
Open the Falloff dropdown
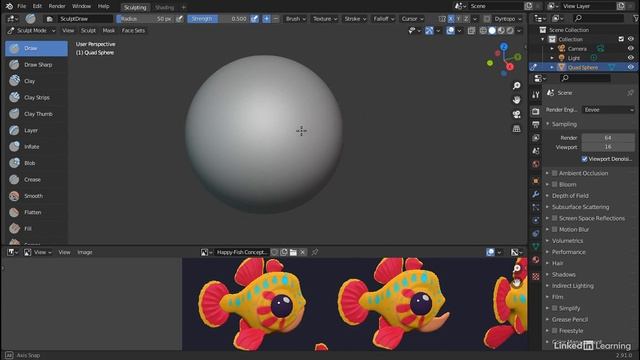tap(384, 19)
